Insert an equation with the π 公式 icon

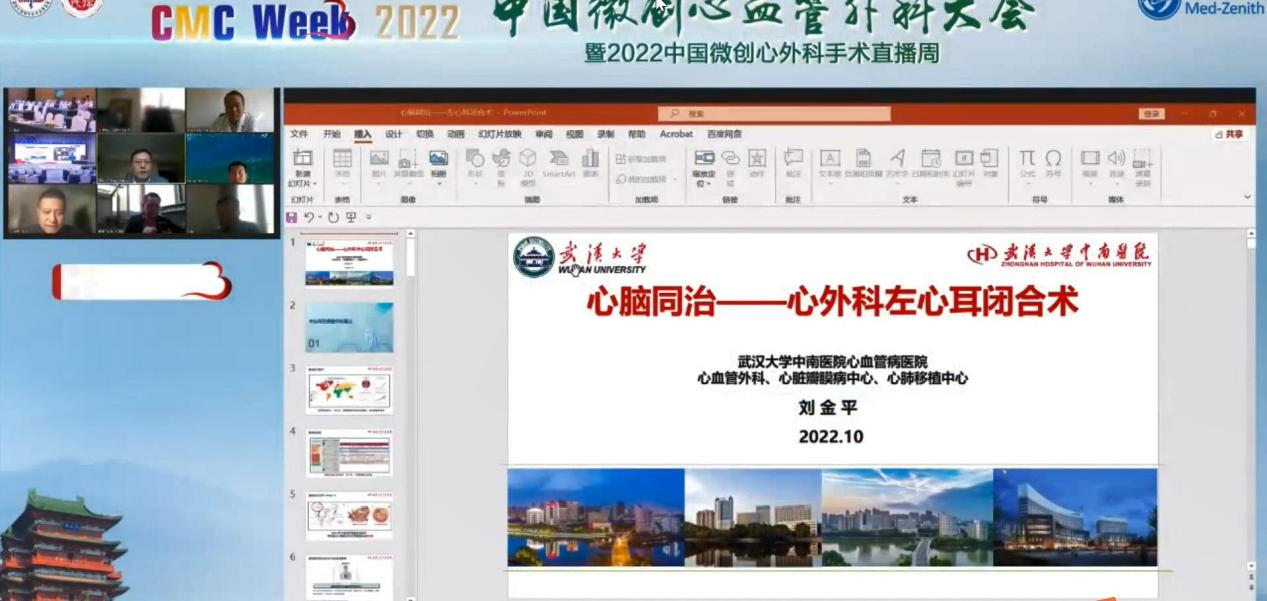pos(1027,162)
